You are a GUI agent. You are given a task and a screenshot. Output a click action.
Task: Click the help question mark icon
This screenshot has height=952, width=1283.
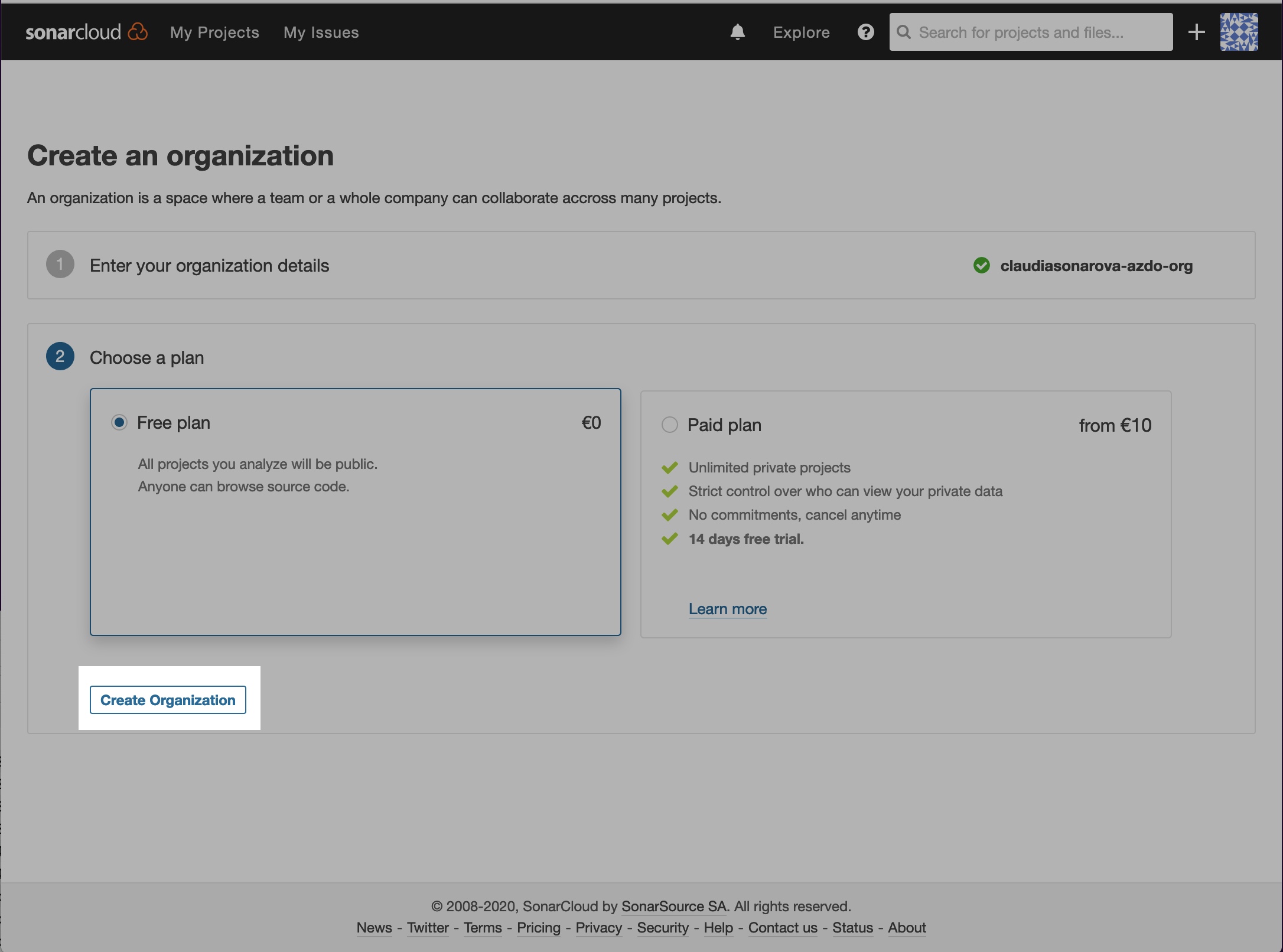(865, 32)
